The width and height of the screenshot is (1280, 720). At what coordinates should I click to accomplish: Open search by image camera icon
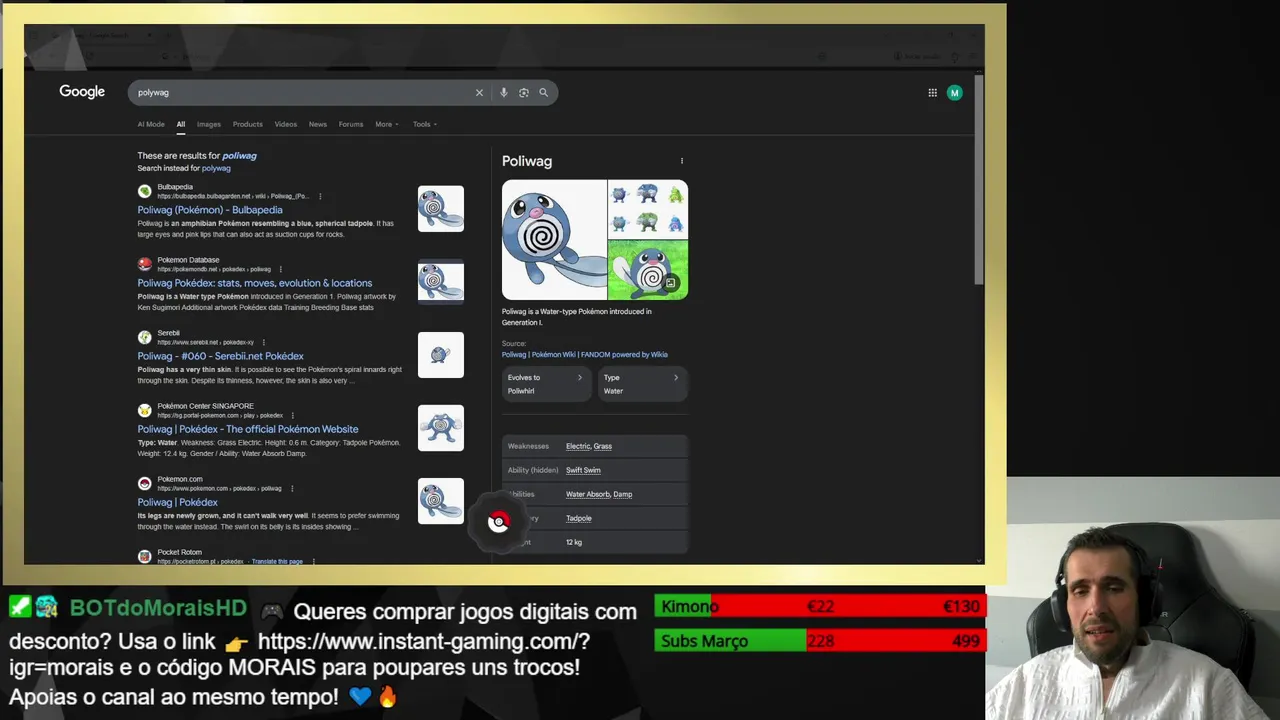tap(524, 93)
